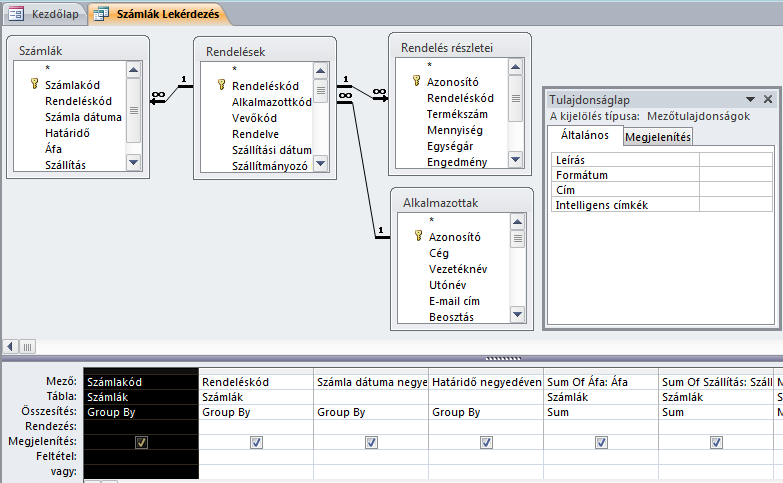The width and height of the screenshot is (783, 483).
Task: Select Számla dátuma field in Számlák table
Action: click(83, 117)
